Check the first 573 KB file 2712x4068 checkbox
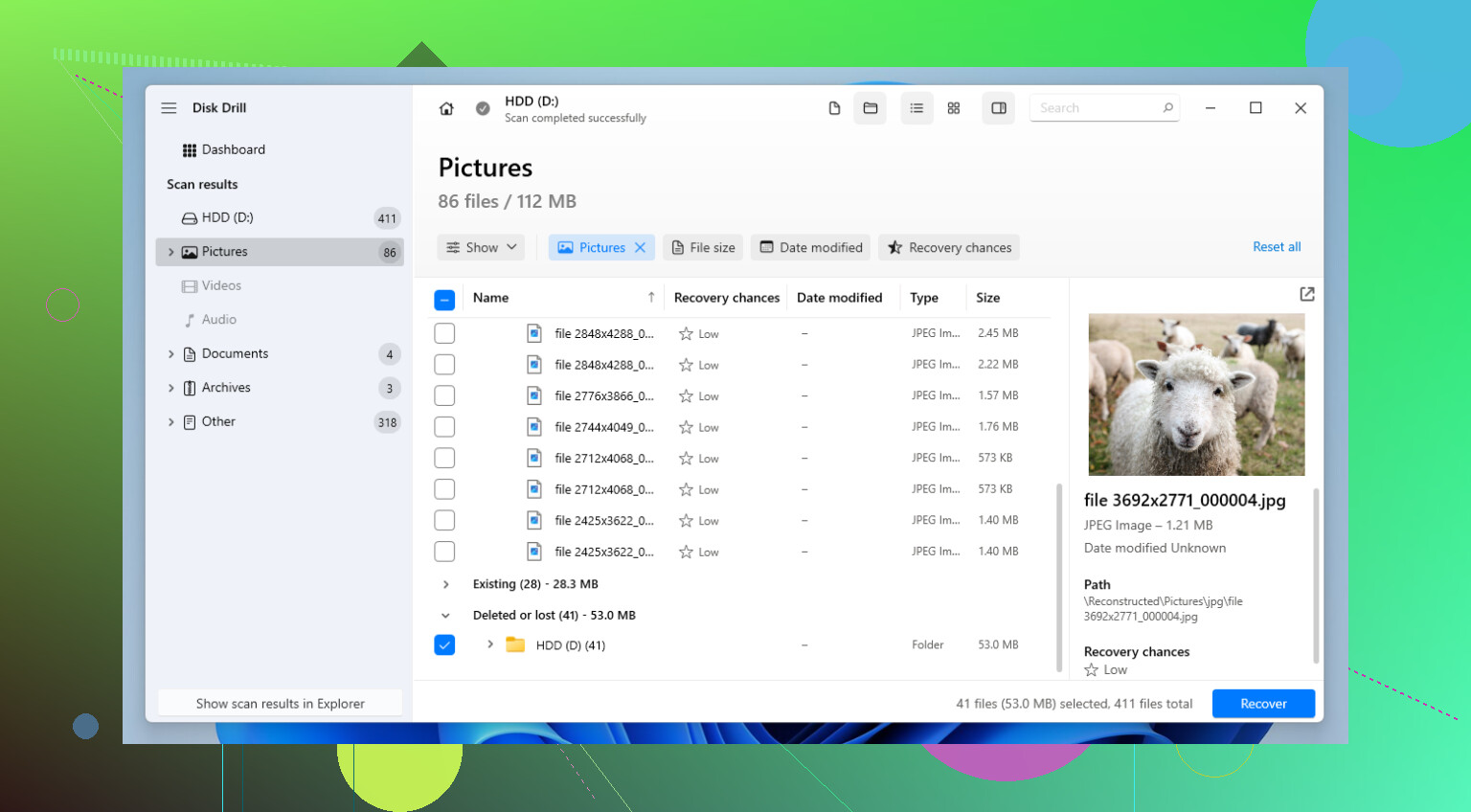This screenshot has height=812, width=1471. click(444, 458)
